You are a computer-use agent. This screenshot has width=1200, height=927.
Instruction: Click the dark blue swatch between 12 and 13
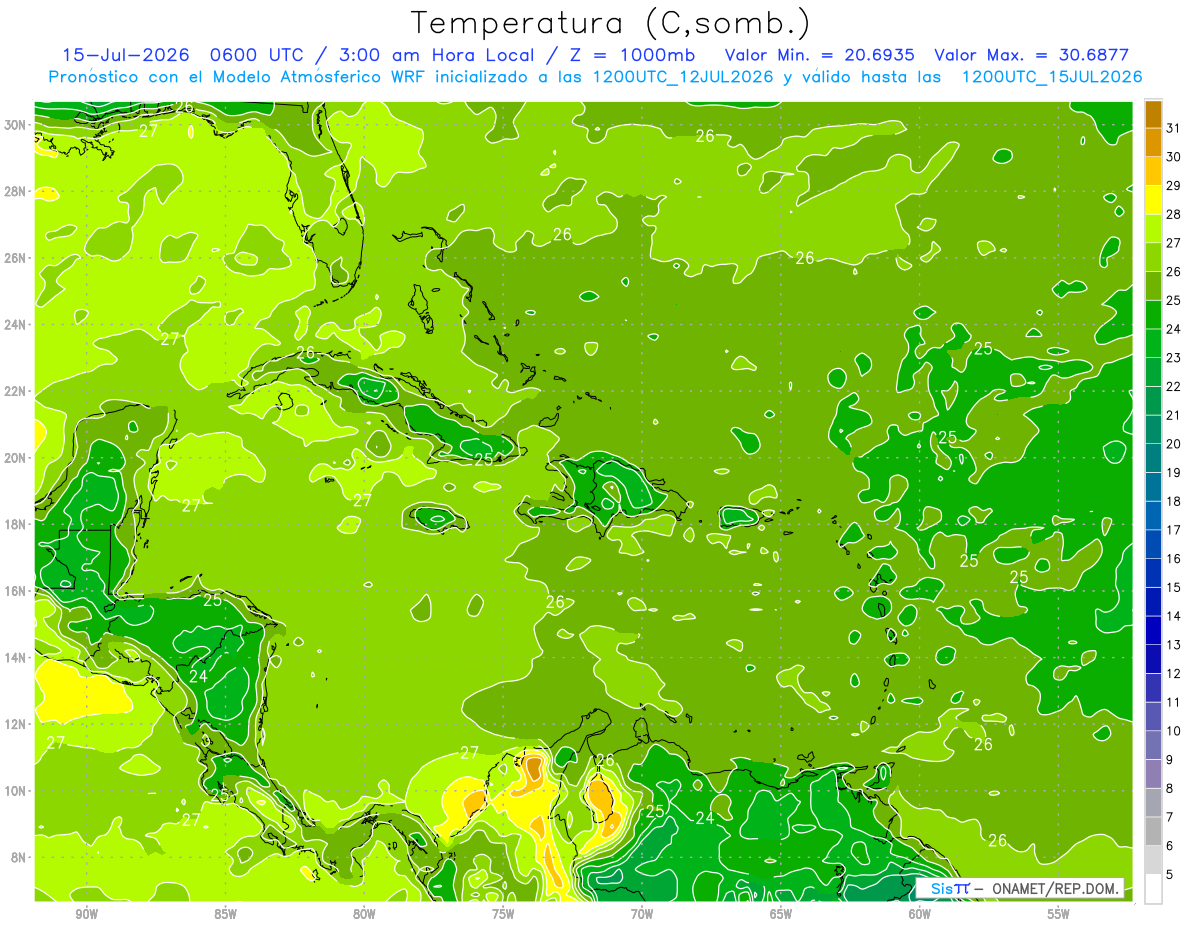point(1153,659)
